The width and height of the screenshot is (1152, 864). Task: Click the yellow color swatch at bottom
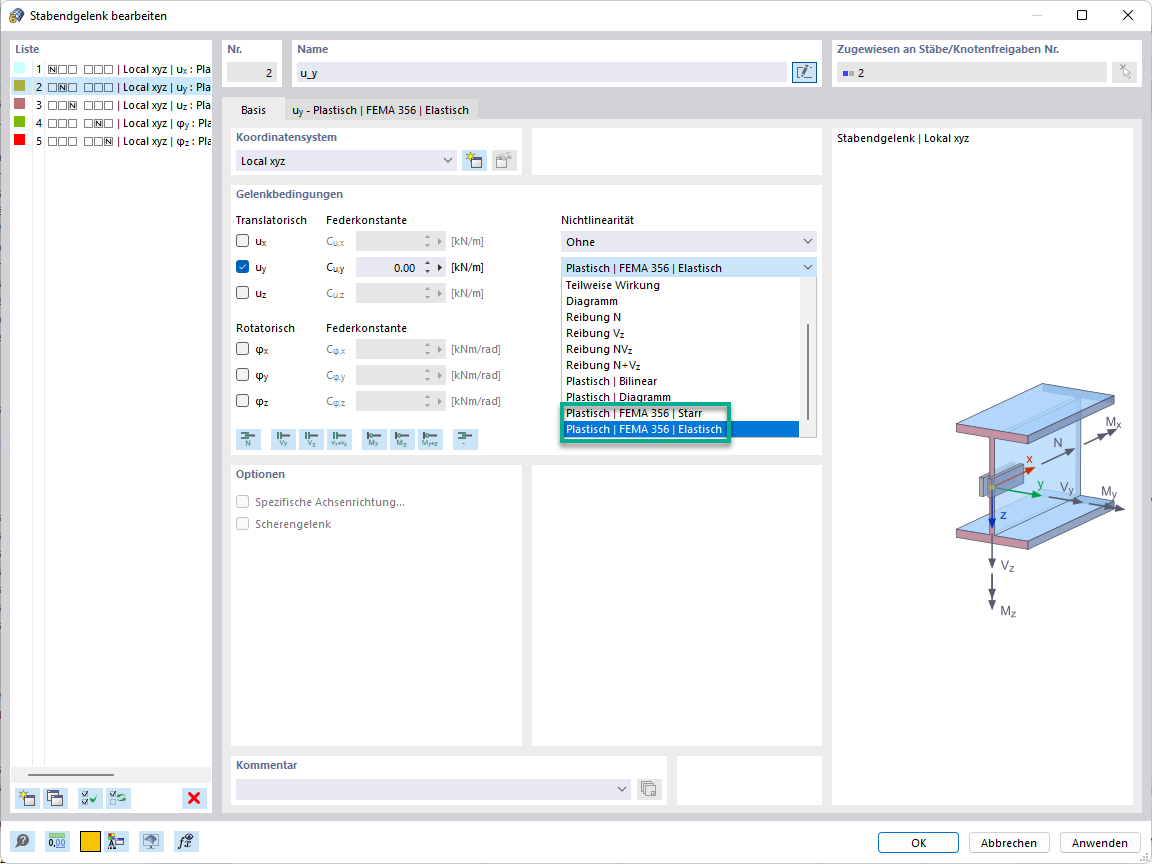pyautogui.click(x=90, y=842)
